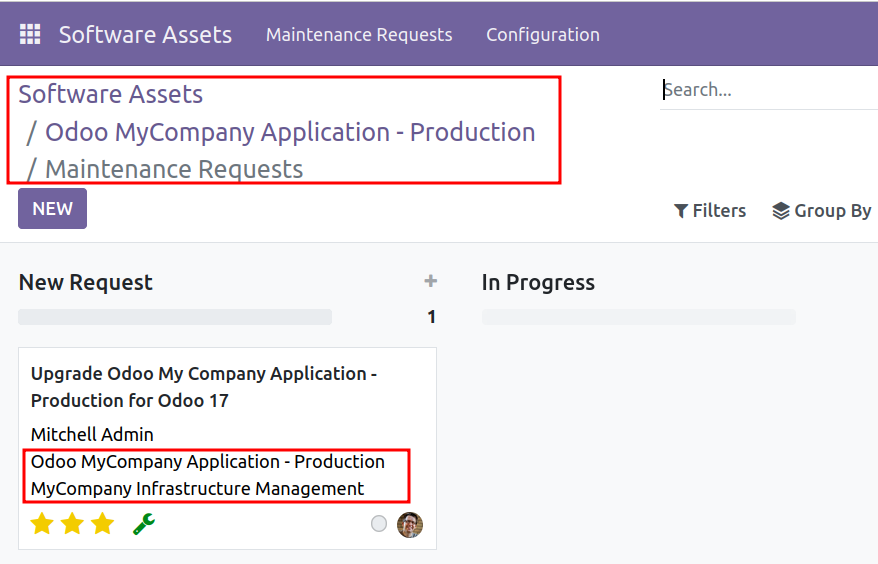This screenshot has width=878, height=564.
Task: Expand the Group By dropdown
Action: pyautogui.click(x=821, y=211)
